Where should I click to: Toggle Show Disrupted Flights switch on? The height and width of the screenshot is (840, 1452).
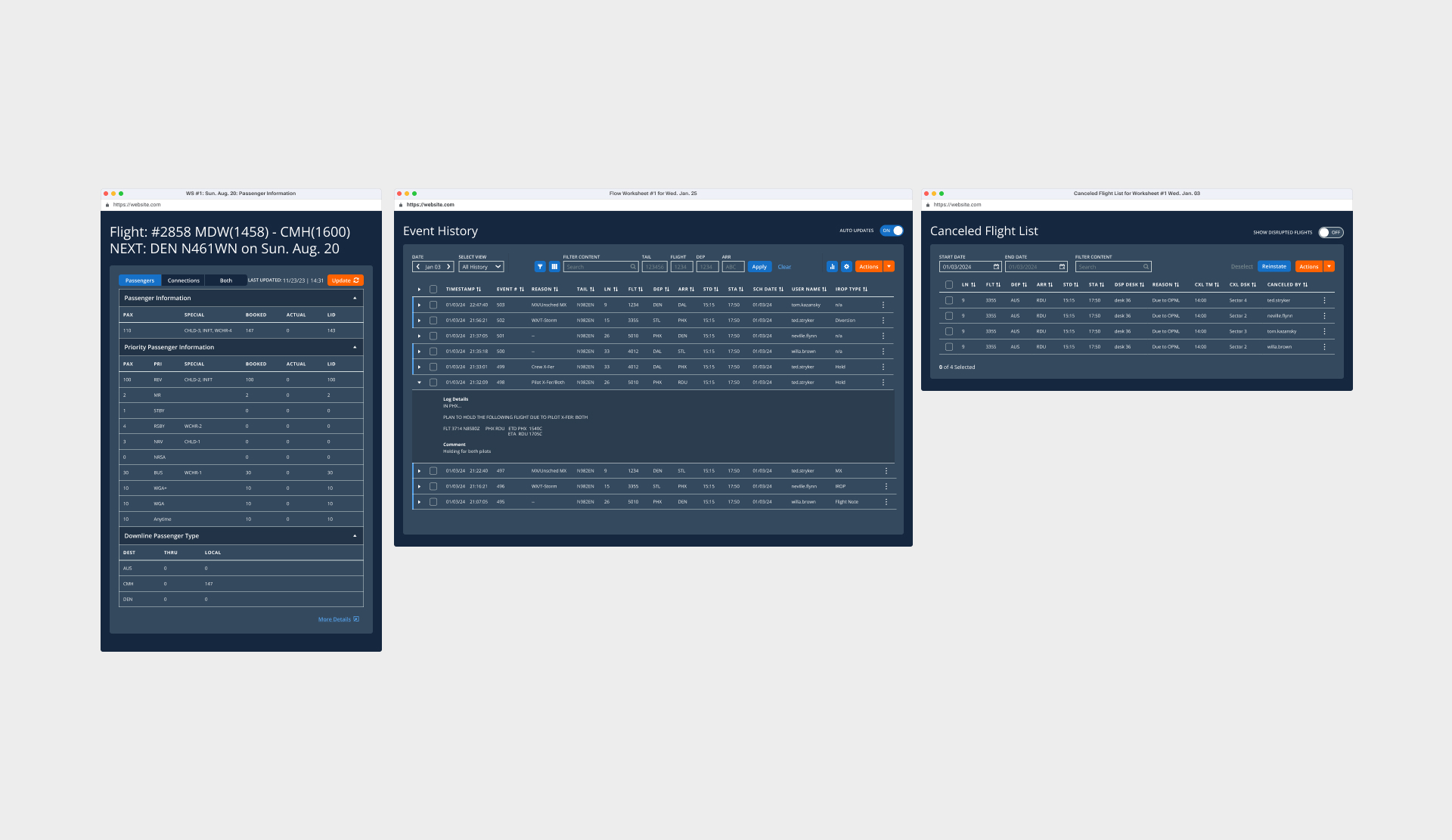tap(1331, 232)
